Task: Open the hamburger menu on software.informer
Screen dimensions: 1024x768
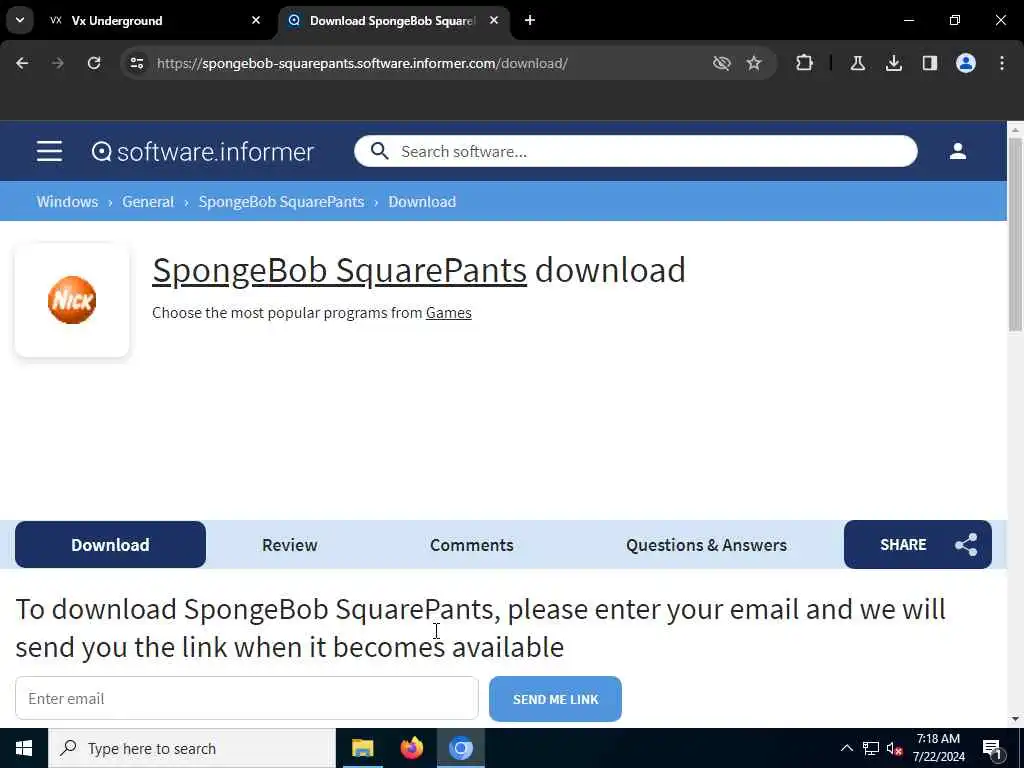Action: tap(49, 152)
